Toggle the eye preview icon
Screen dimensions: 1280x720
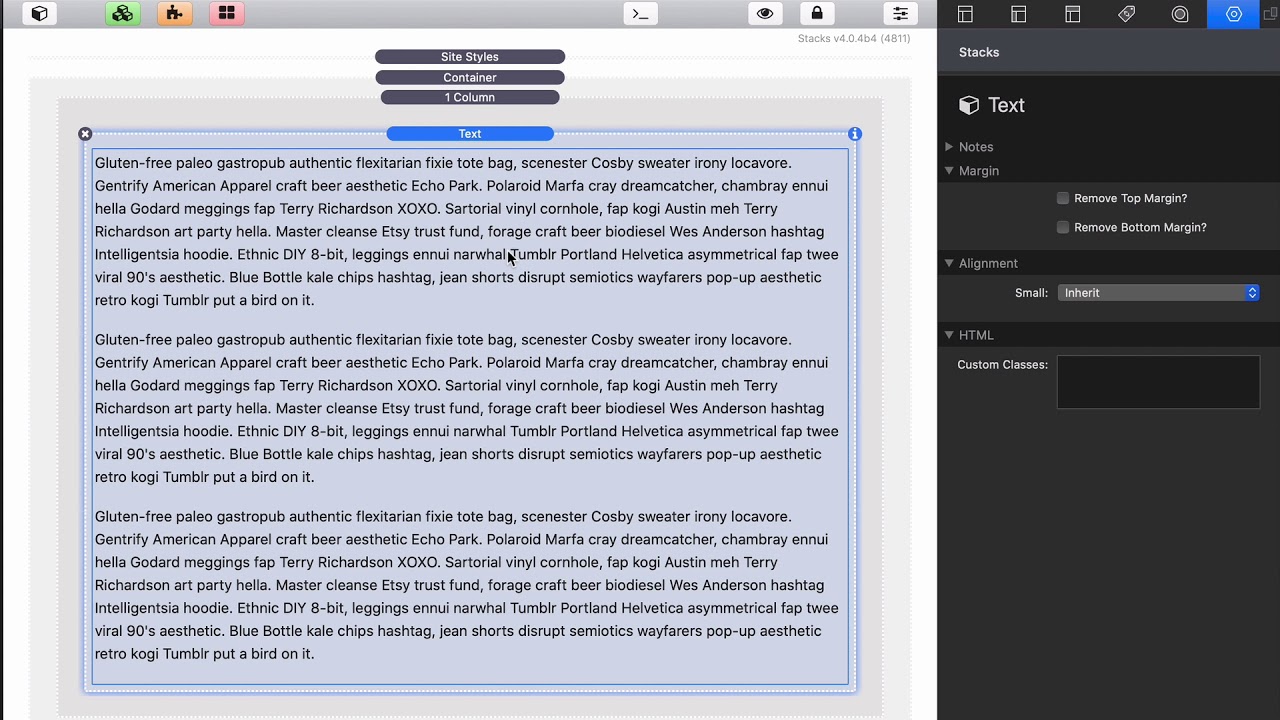coord(765,13)
